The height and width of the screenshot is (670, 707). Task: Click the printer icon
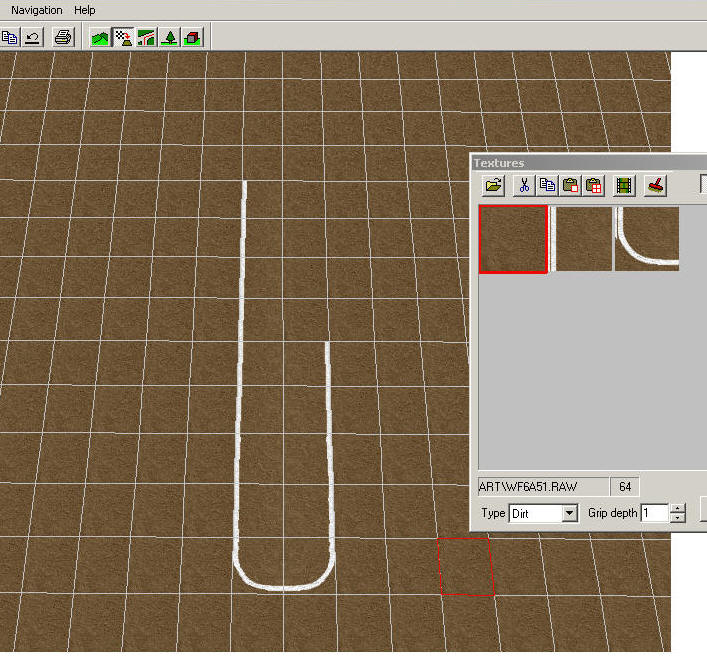[63, 38]
